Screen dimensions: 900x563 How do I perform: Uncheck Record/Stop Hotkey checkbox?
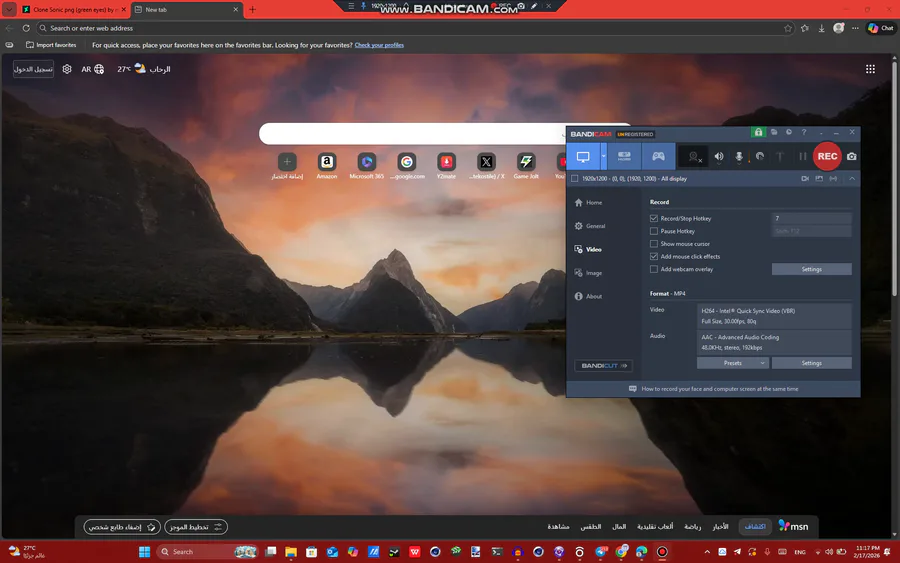click(654, 219)
